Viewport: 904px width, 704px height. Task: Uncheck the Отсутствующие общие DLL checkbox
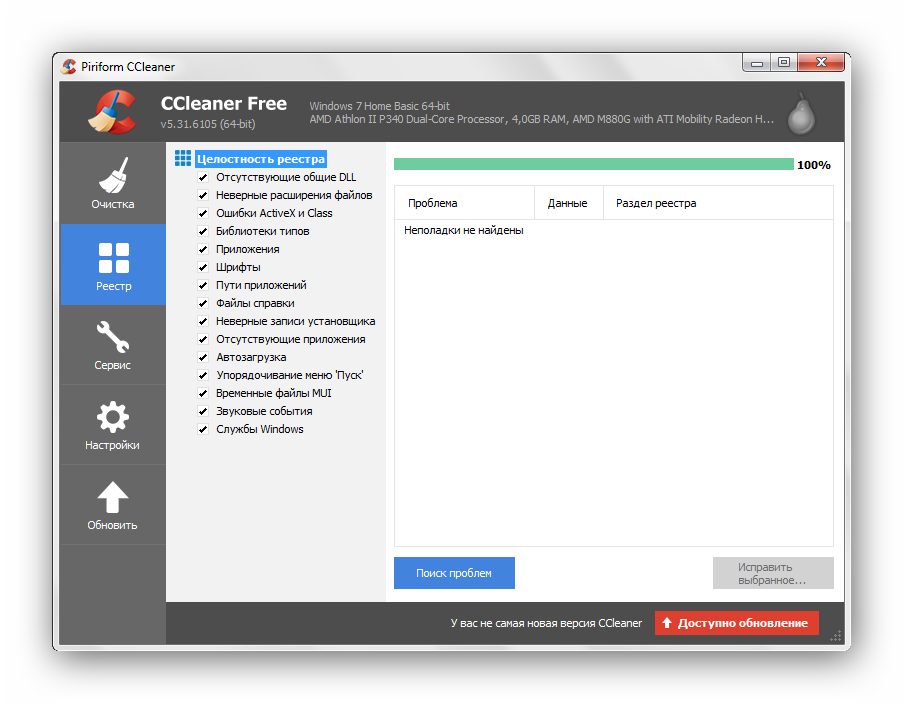[203, 177]
